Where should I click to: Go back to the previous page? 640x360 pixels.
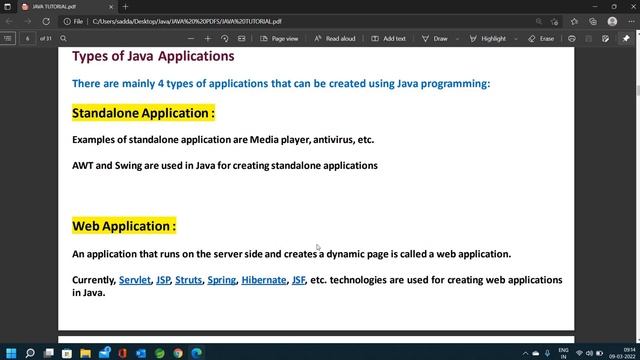(9, 21)
